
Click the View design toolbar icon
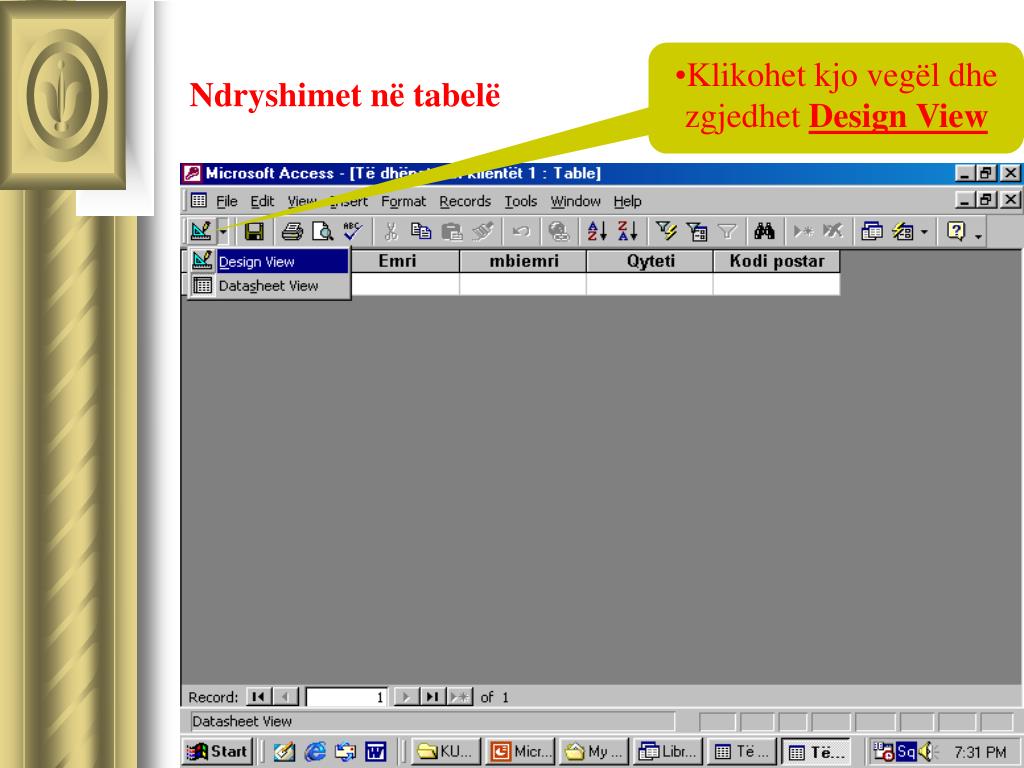click(201, 231)
